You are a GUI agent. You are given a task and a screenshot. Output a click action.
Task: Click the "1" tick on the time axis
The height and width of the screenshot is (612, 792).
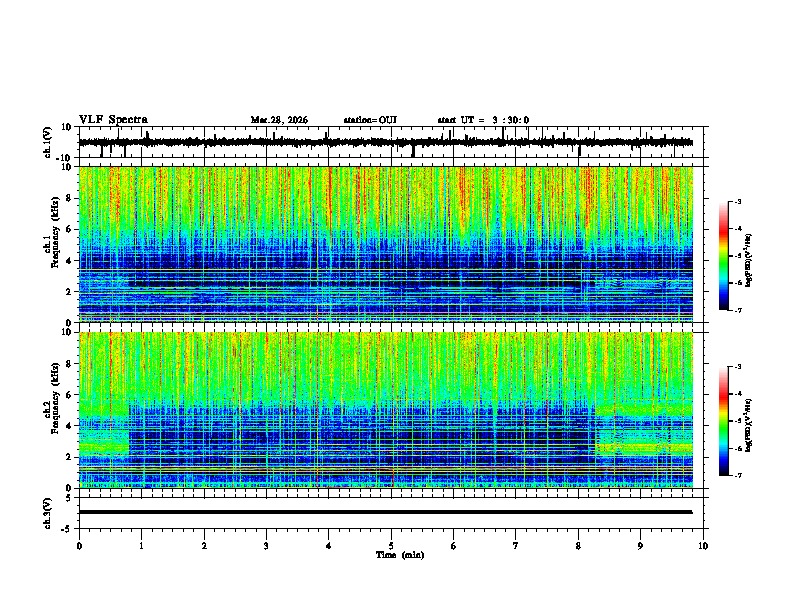point(142,546)
